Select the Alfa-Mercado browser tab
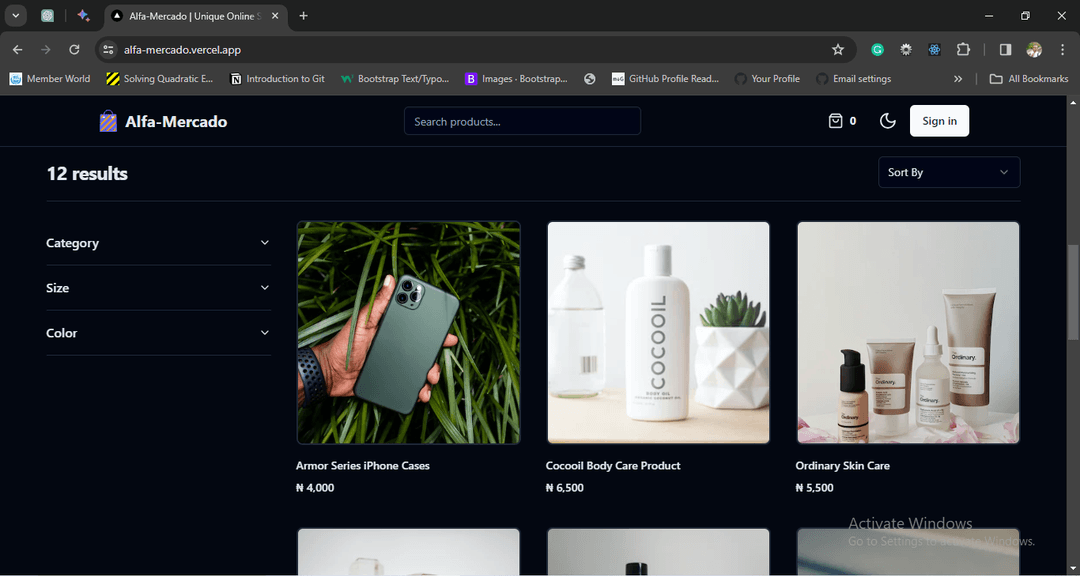This screenshot has height=576, width=1080. 196,16
